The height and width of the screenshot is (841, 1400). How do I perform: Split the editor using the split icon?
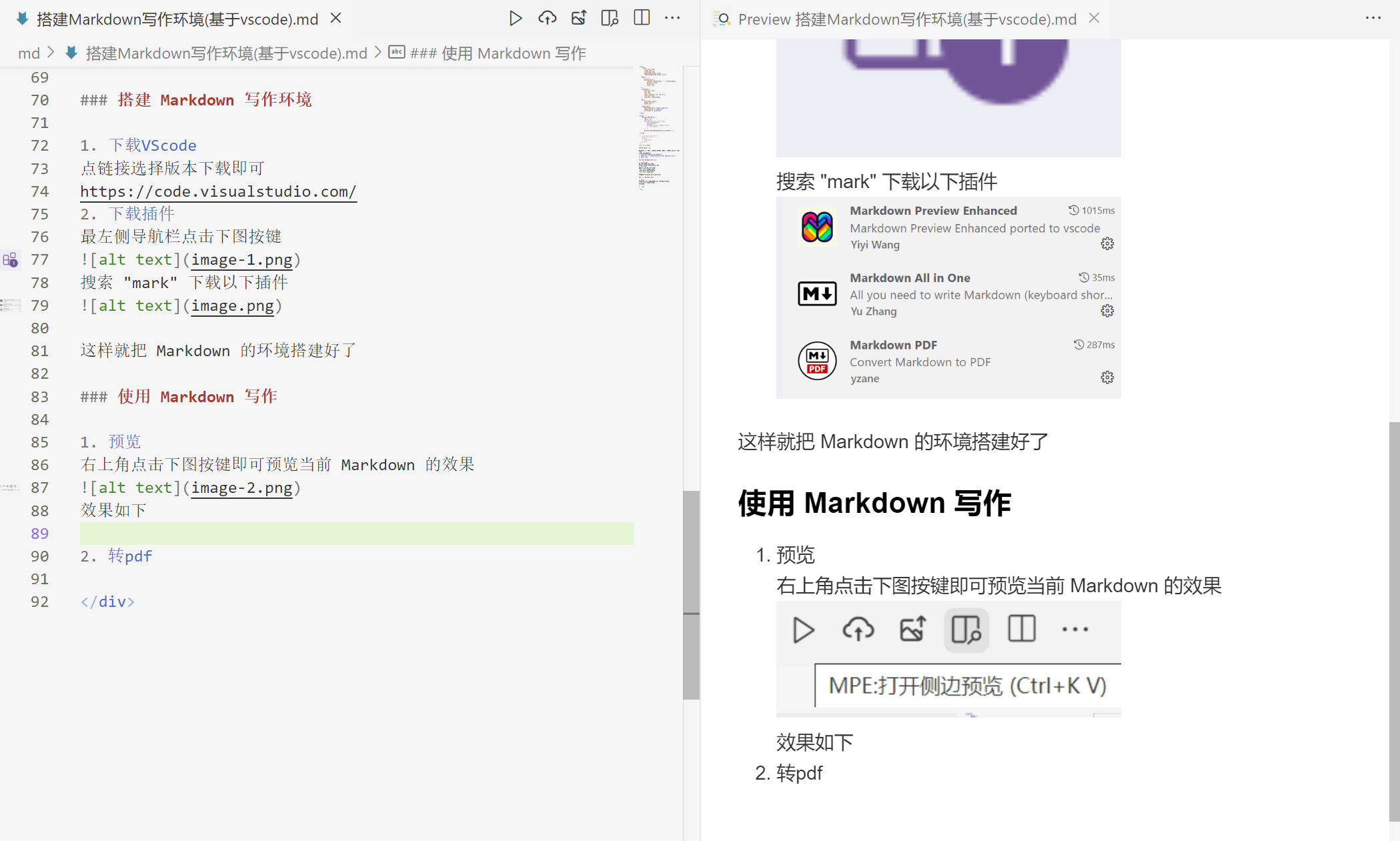pyautogui.click(x=640, y=18)
